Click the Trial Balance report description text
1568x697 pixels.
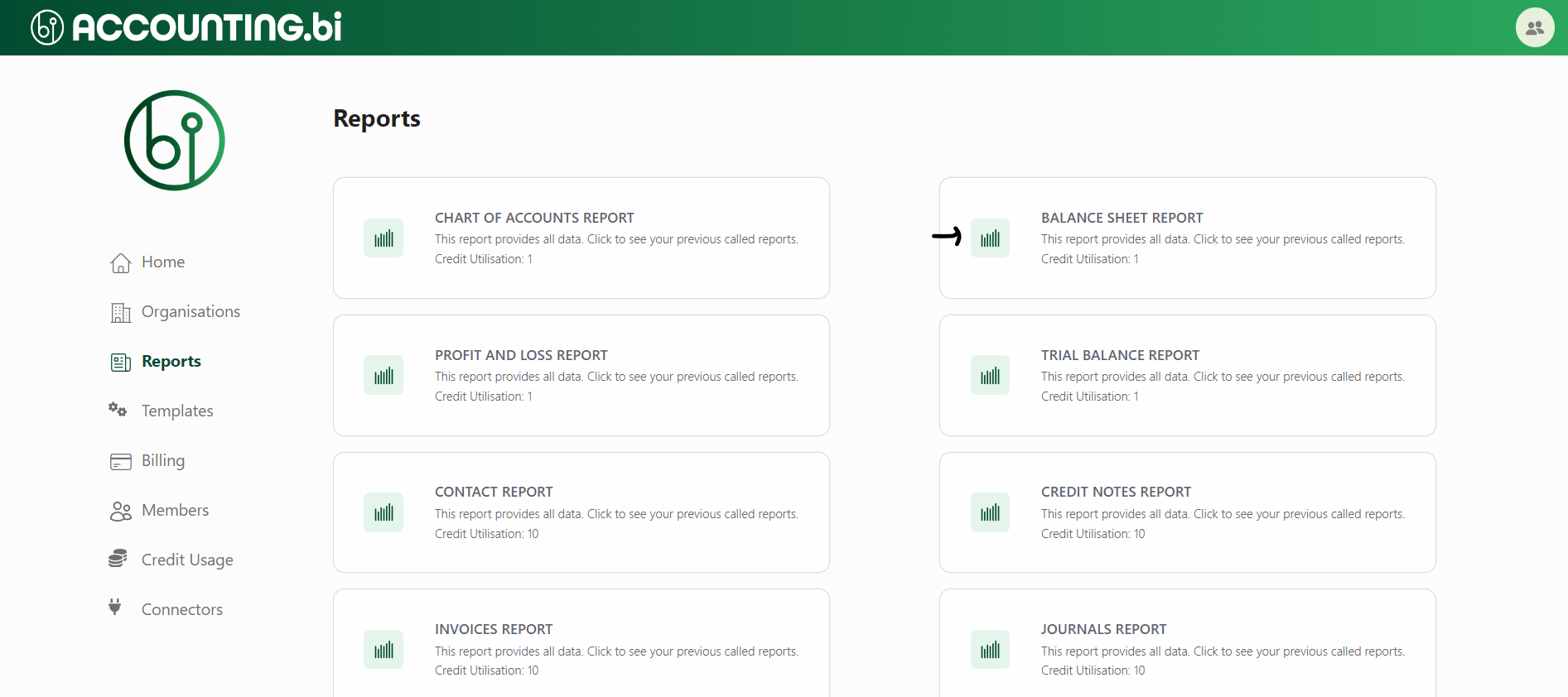point(1223,377)
